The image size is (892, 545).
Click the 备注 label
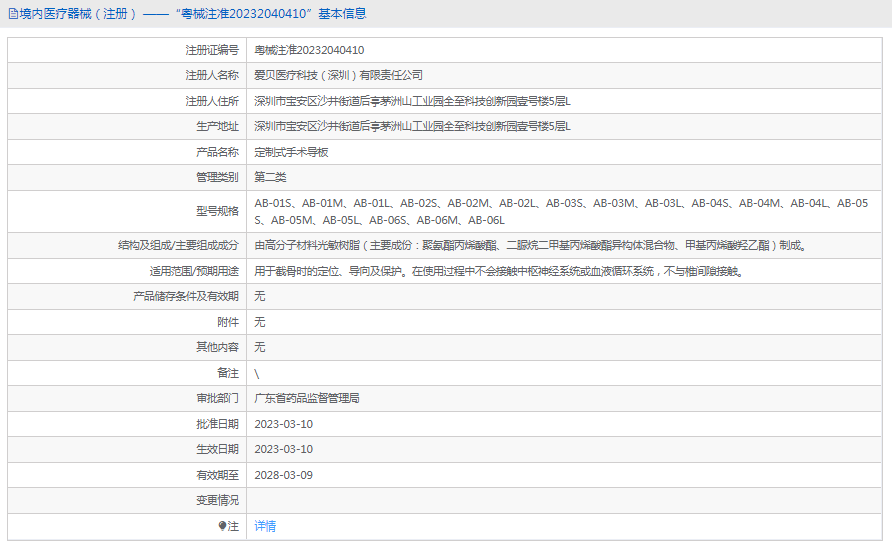click(x=228, y=373)
